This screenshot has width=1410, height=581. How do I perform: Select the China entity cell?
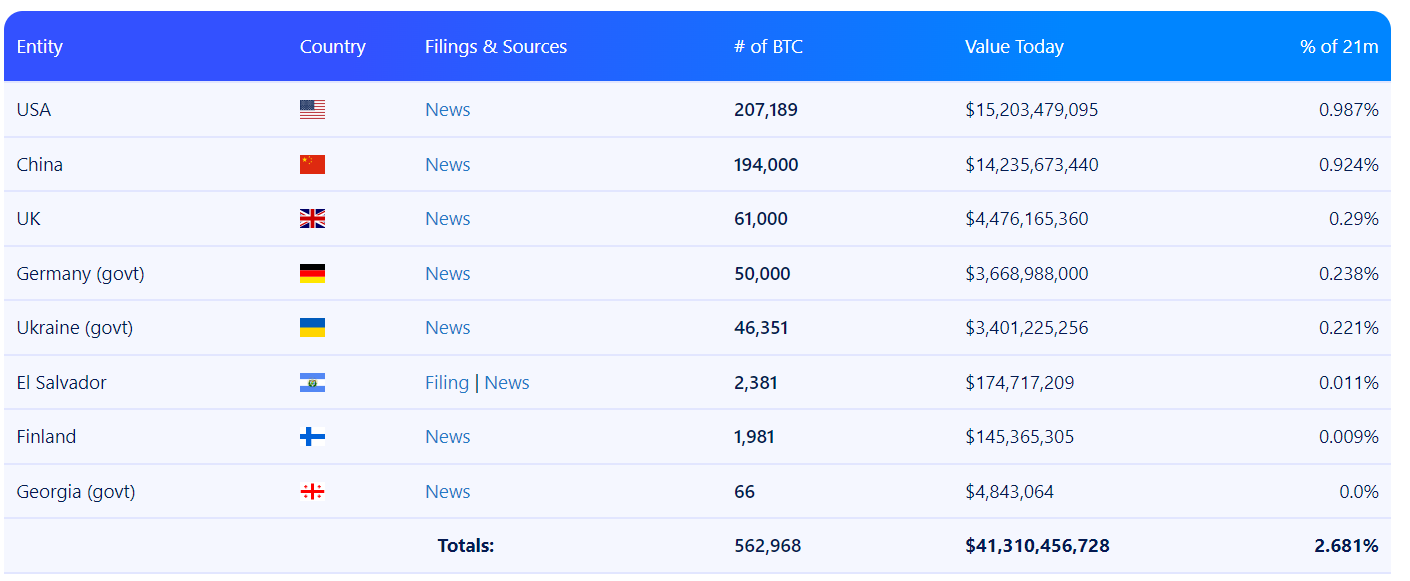(40, 164)
